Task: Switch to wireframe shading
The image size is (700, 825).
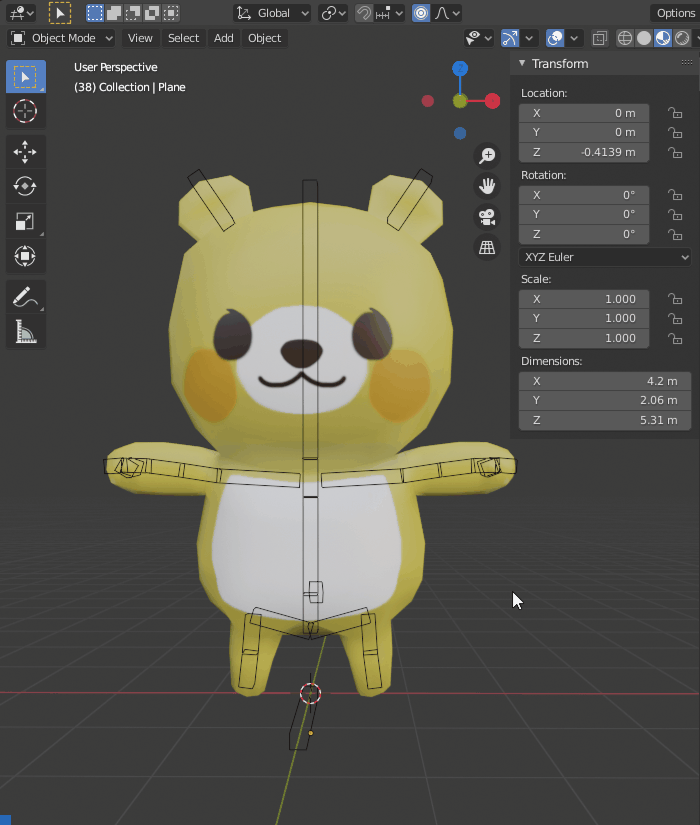Action: [625, 38]
